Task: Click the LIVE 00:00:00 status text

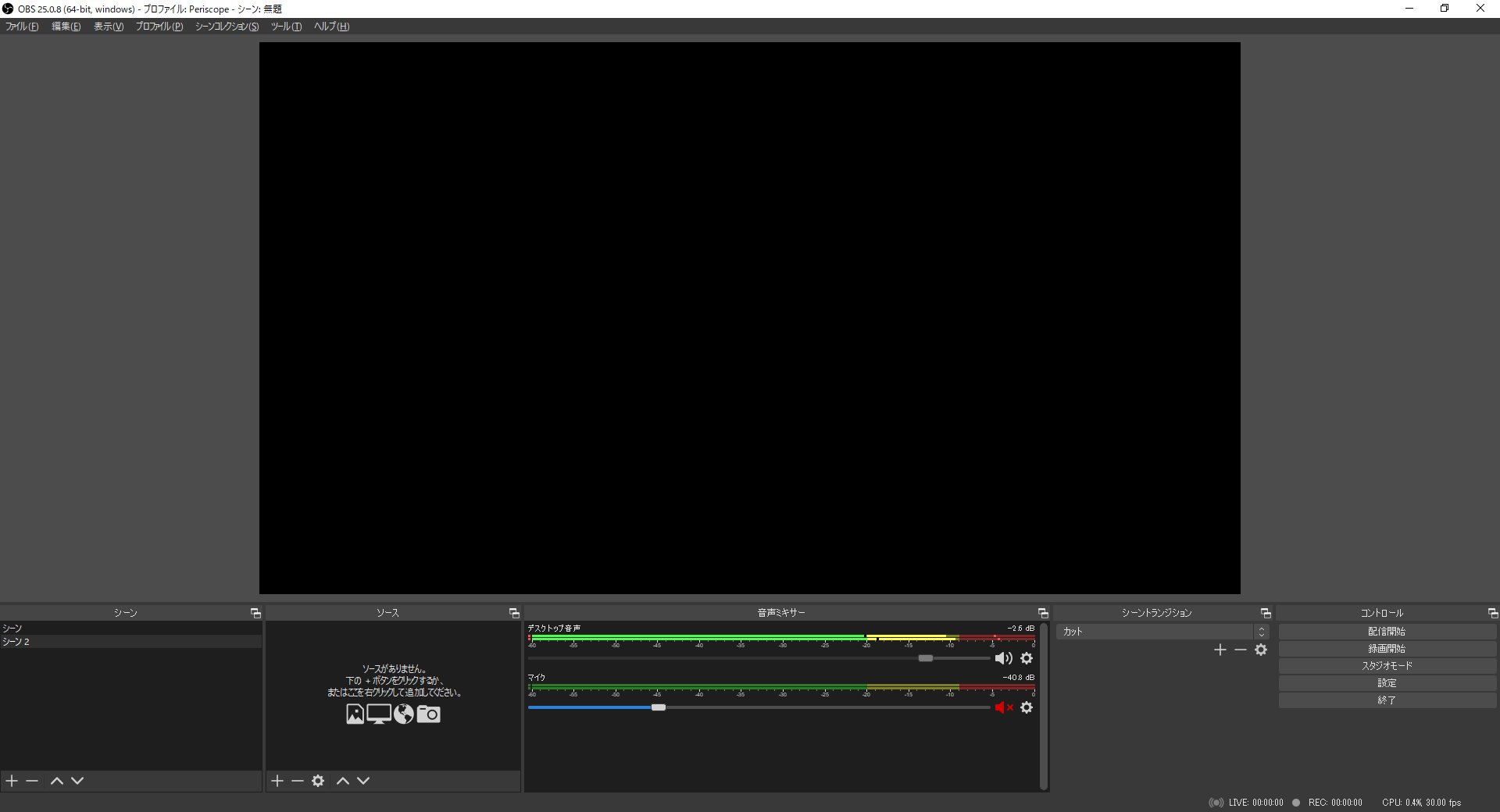Action: coord(1255,803)
